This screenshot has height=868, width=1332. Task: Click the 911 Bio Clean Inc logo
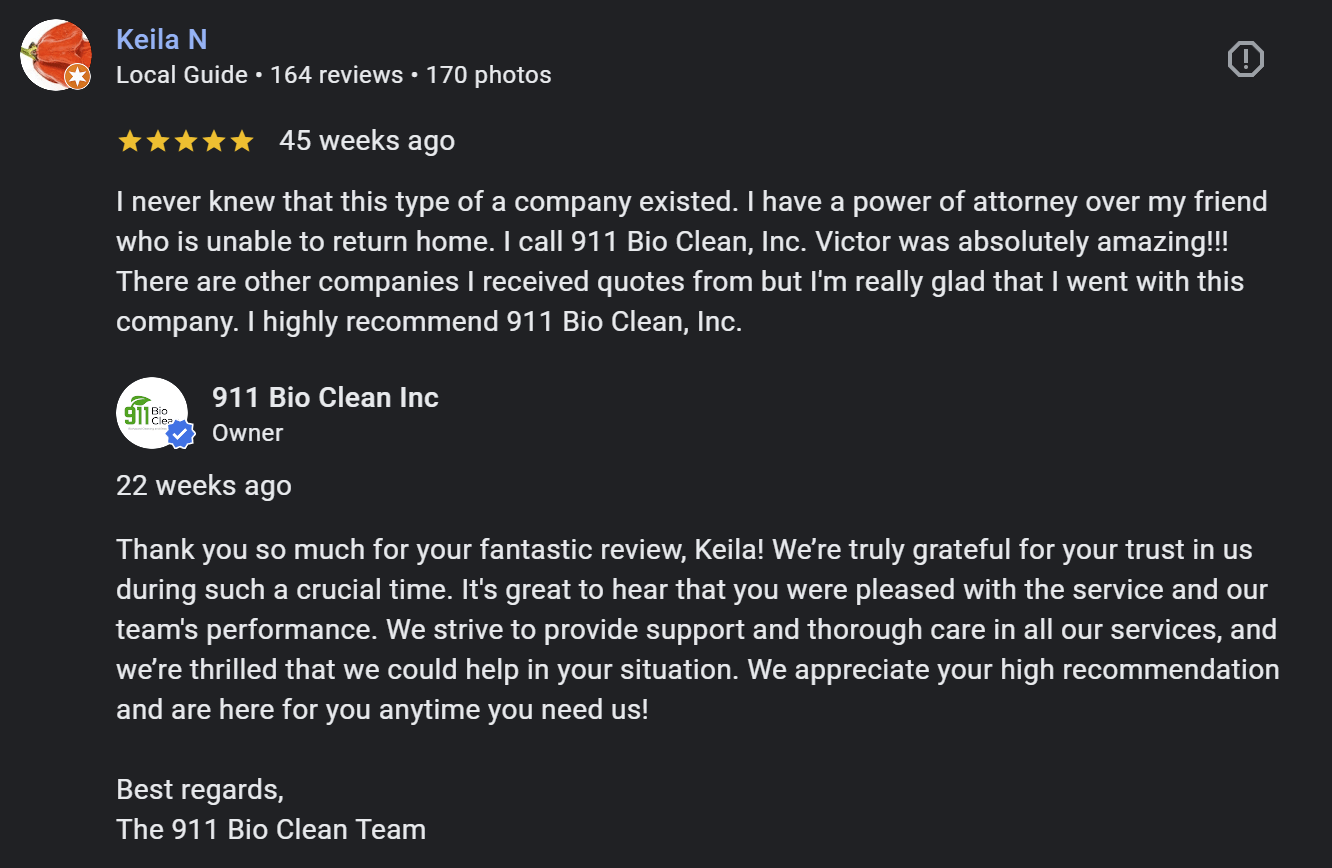coord(151,412)
